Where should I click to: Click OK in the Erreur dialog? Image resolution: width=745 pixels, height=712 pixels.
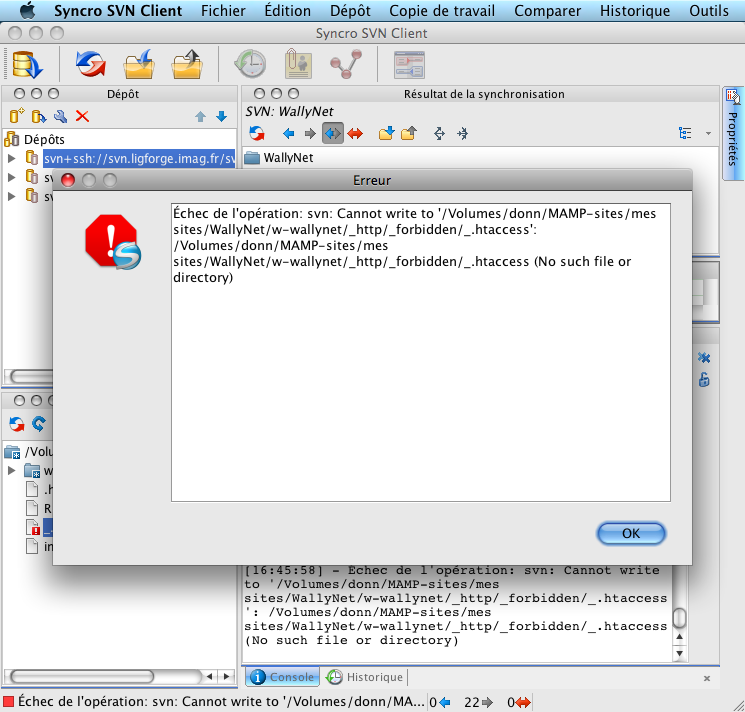631,533
